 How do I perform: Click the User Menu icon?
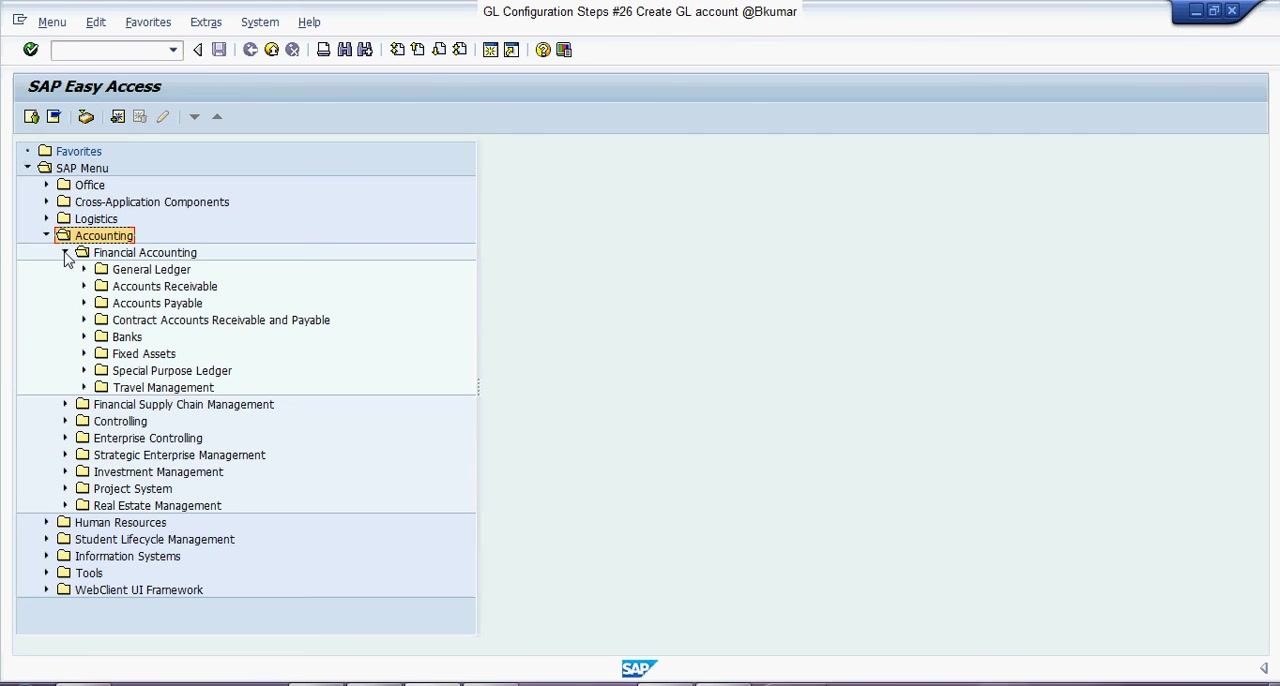(x=32, y=117)
